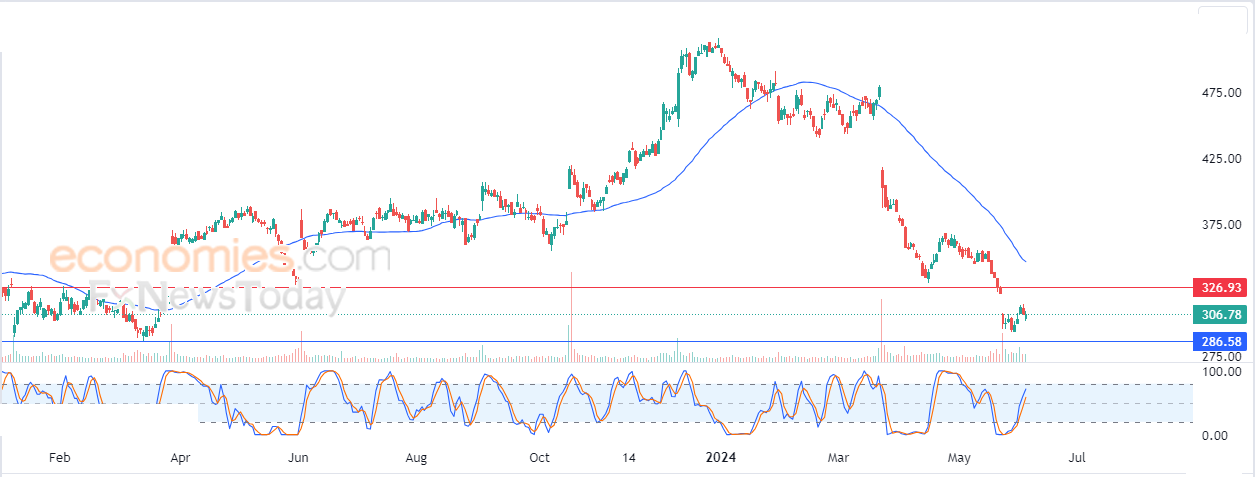The image size is (1255, 478).
Task: Select the May label on time axis
Action: 959,458
